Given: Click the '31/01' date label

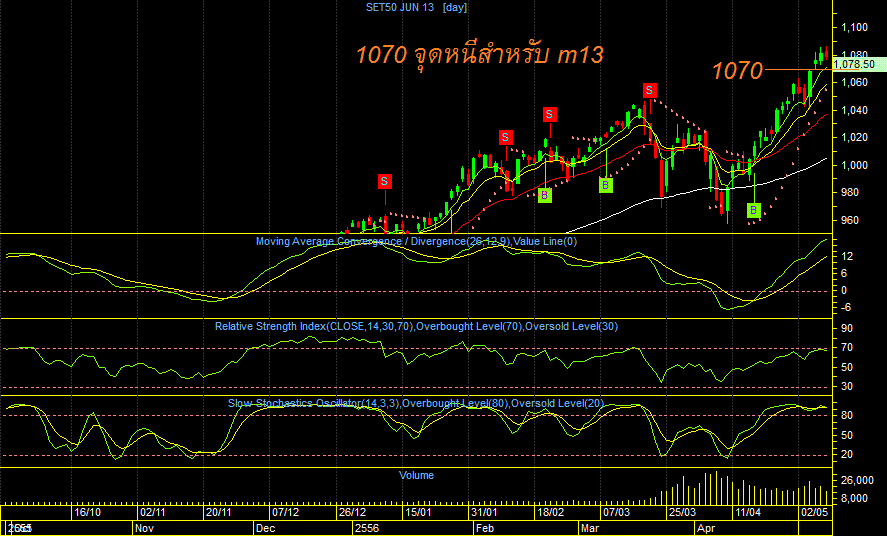Looking at the screenshot, I should click(485, 512).
